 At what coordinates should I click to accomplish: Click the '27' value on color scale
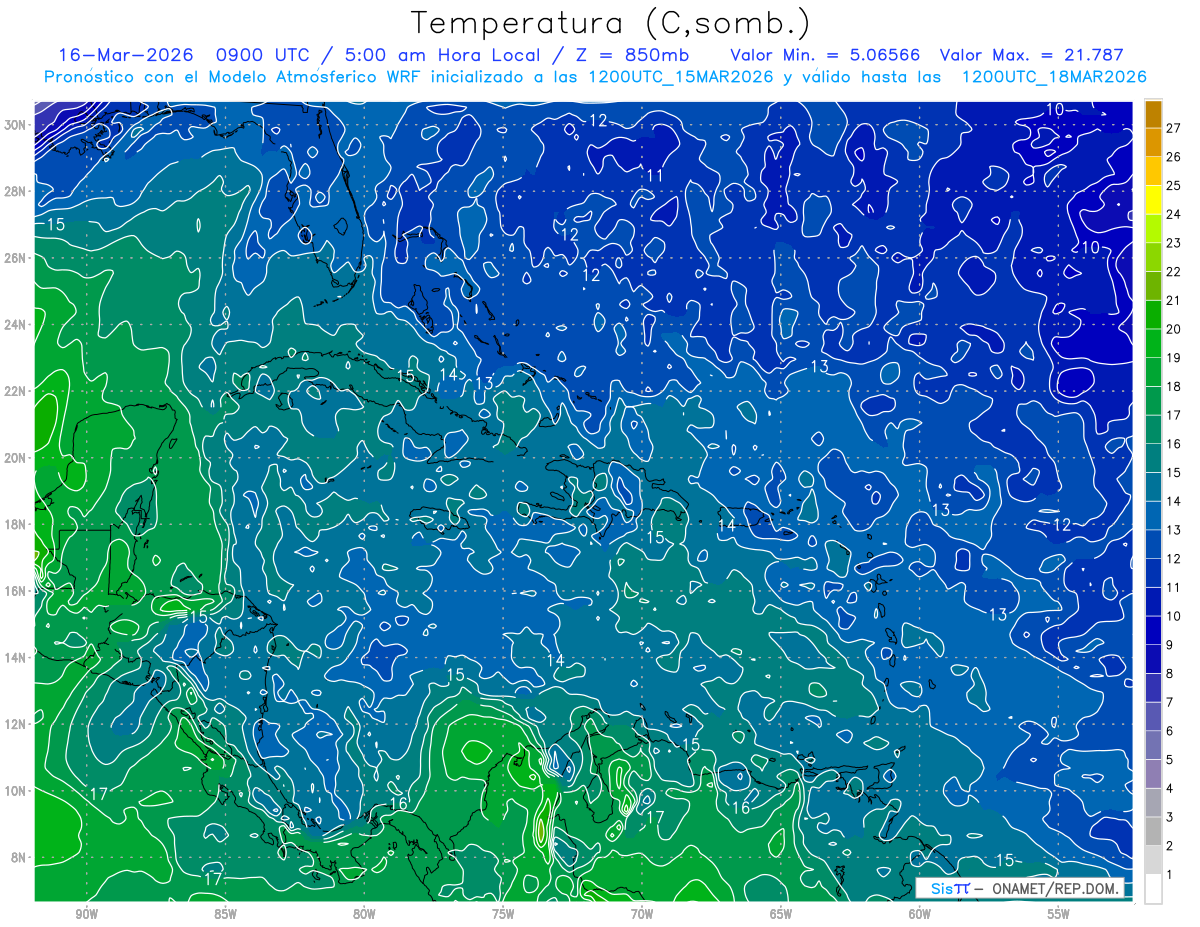[x=1174, y=127]
